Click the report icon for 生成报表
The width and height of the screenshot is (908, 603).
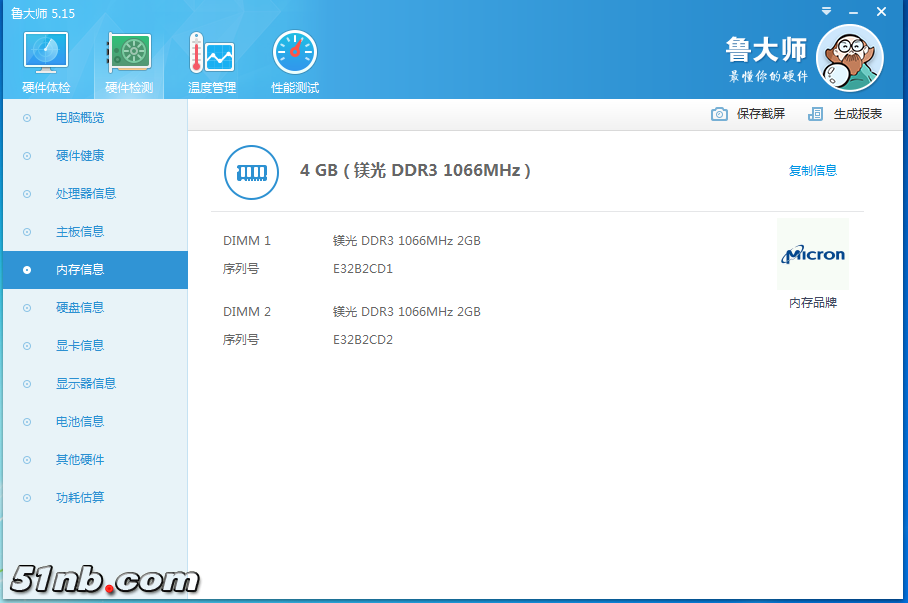point(816,114)
